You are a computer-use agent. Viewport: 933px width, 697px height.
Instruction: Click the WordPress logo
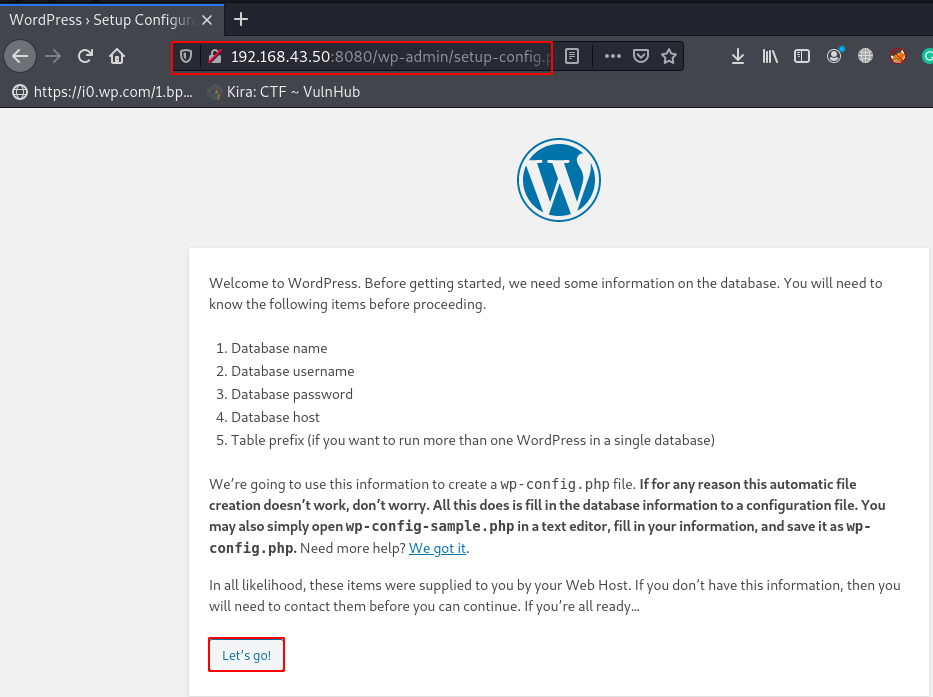559,180
